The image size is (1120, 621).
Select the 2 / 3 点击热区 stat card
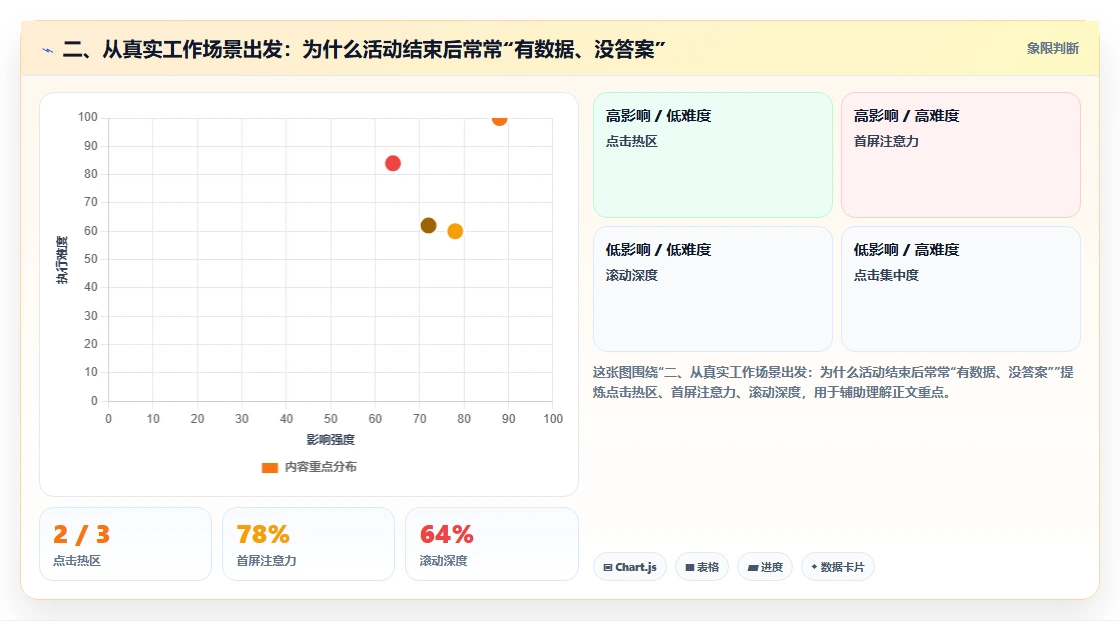pyautogui.click(x=126, y=544)
